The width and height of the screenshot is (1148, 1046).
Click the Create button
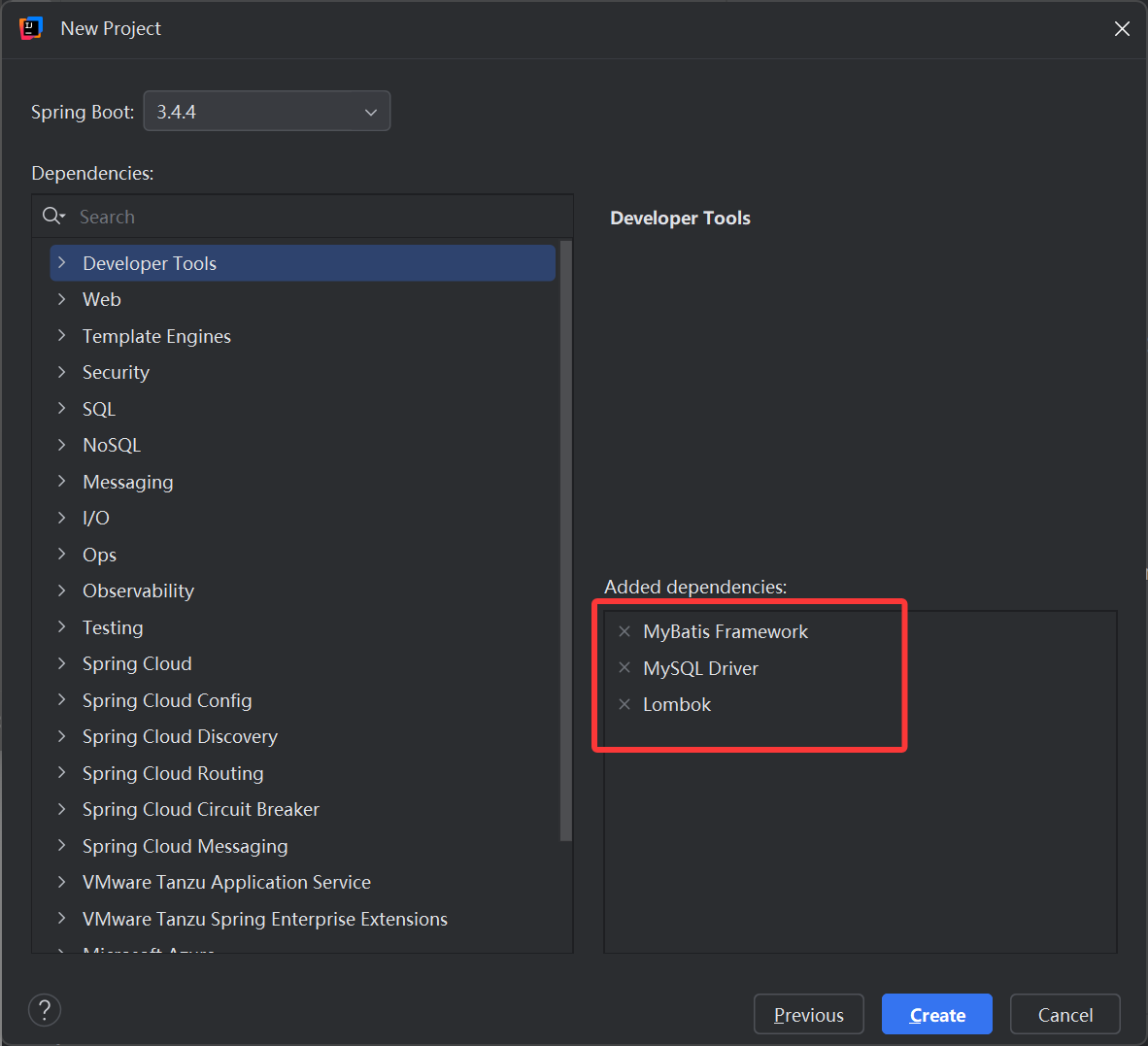coord(937,1015)
